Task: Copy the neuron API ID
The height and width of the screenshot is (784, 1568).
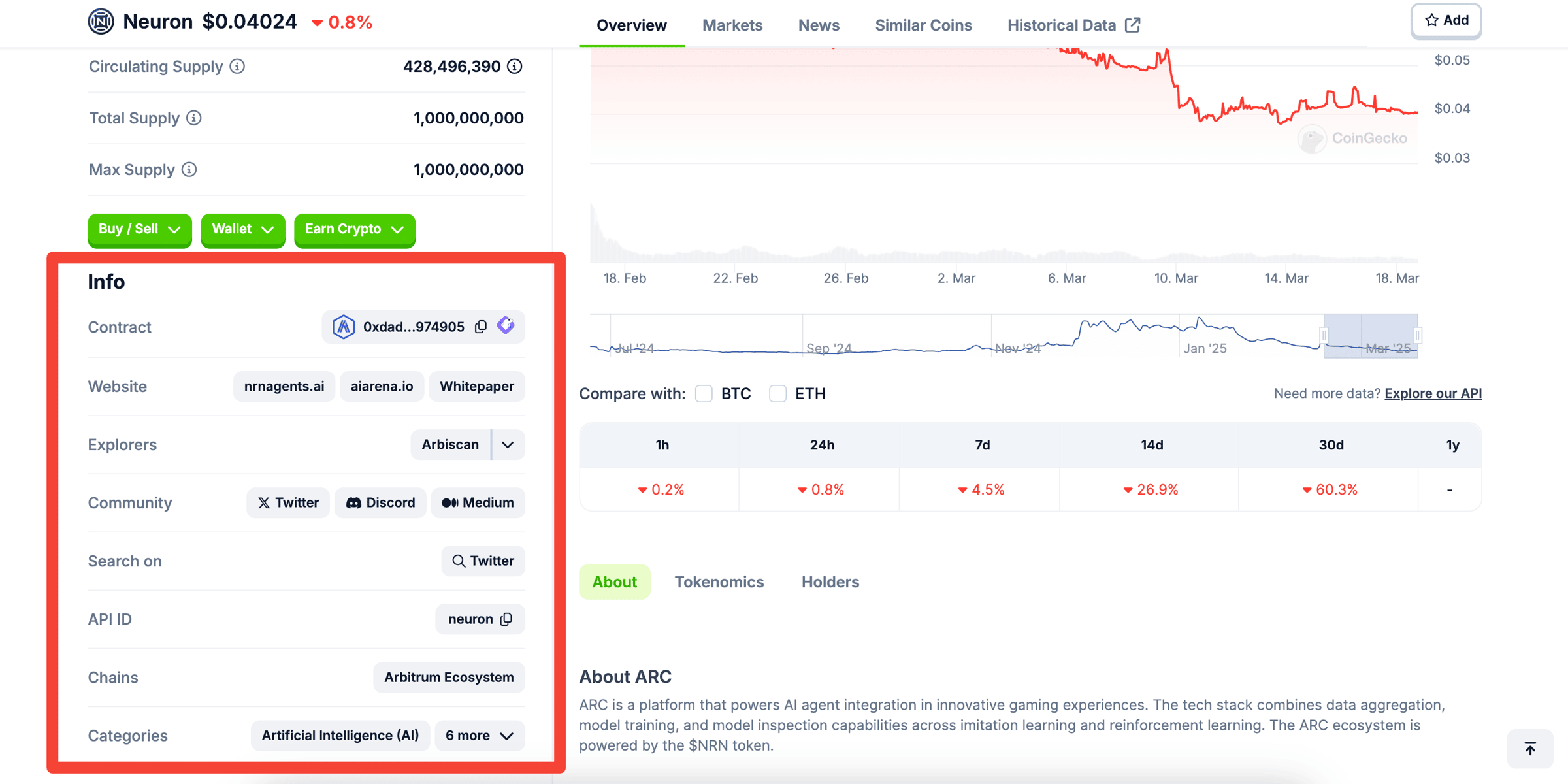Action: point(506,619)
